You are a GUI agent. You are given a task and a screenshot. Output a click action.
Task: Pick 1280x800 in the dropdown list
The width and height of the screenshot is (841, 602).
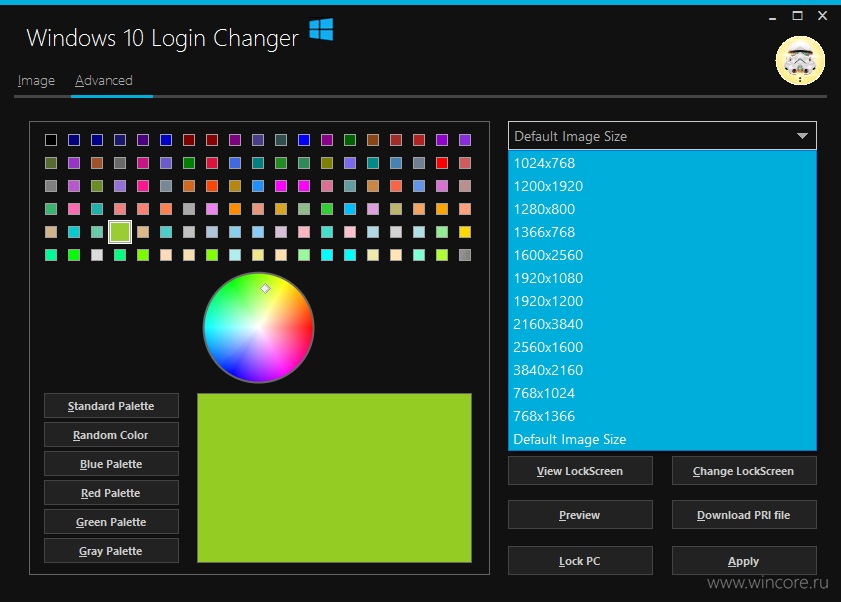click(x=662, y=209)
